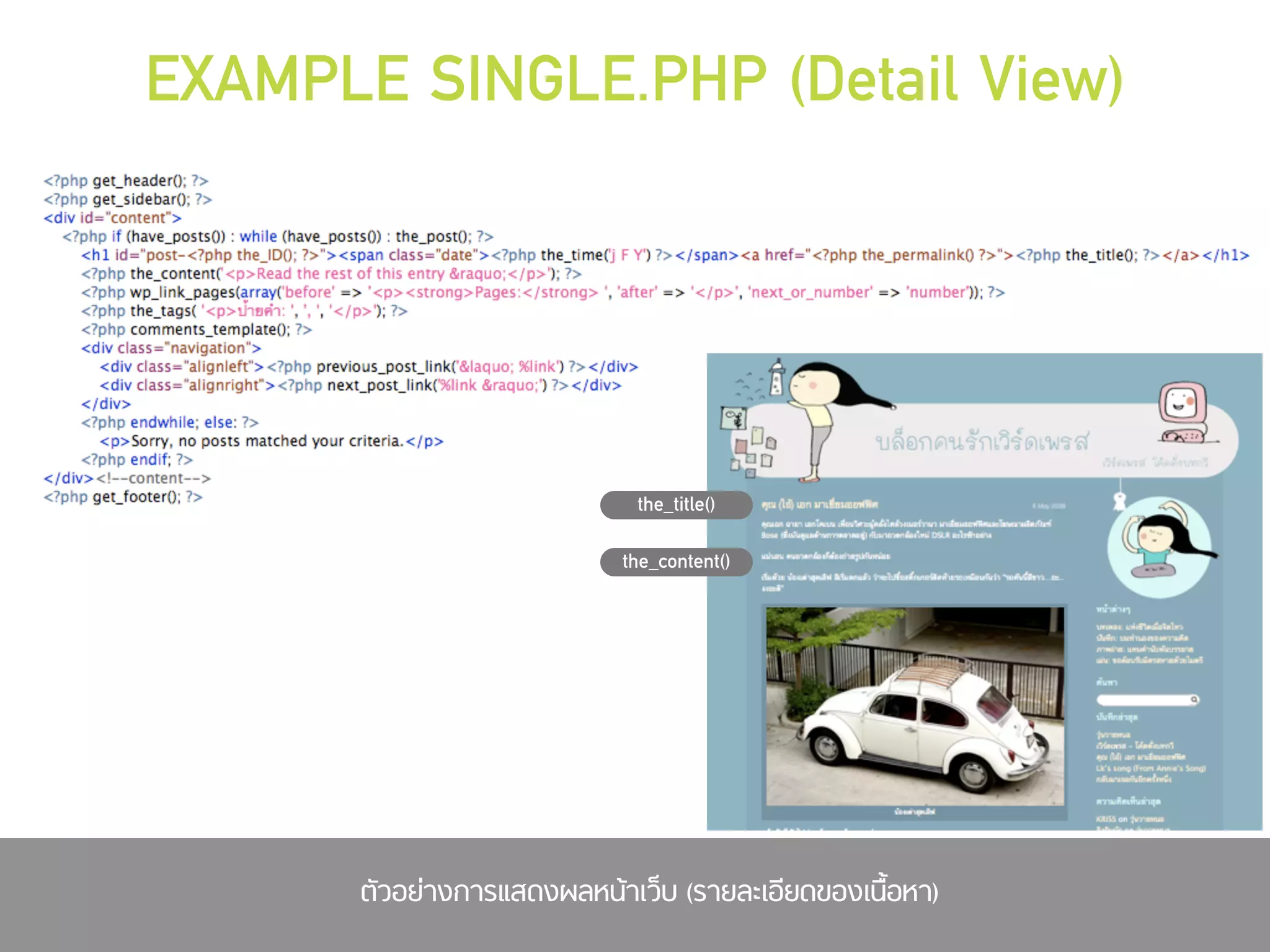Click the hanging white doll ornament
The image size is (1270, 952).
coord(1119,500)
